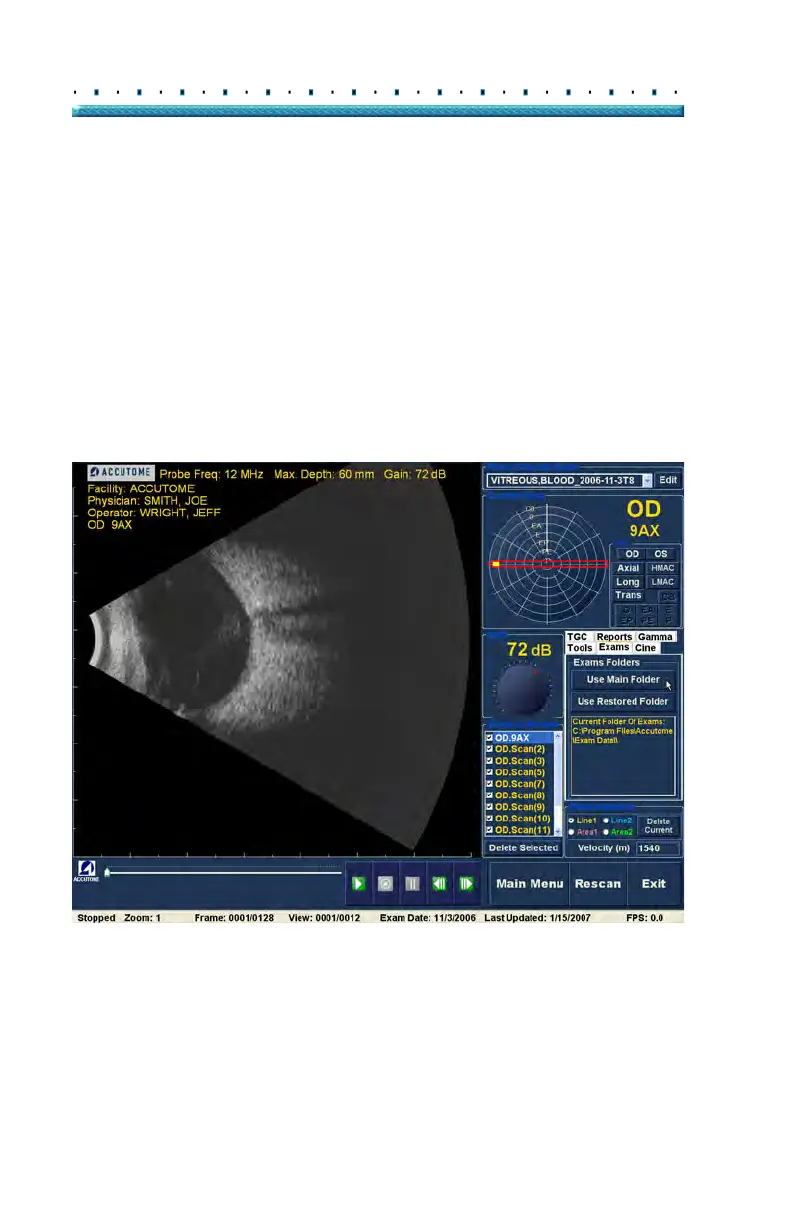Uncheck the OD.Scan(2) checkbox
This screenshot has width=792, height=1224.
coord(489,749)
